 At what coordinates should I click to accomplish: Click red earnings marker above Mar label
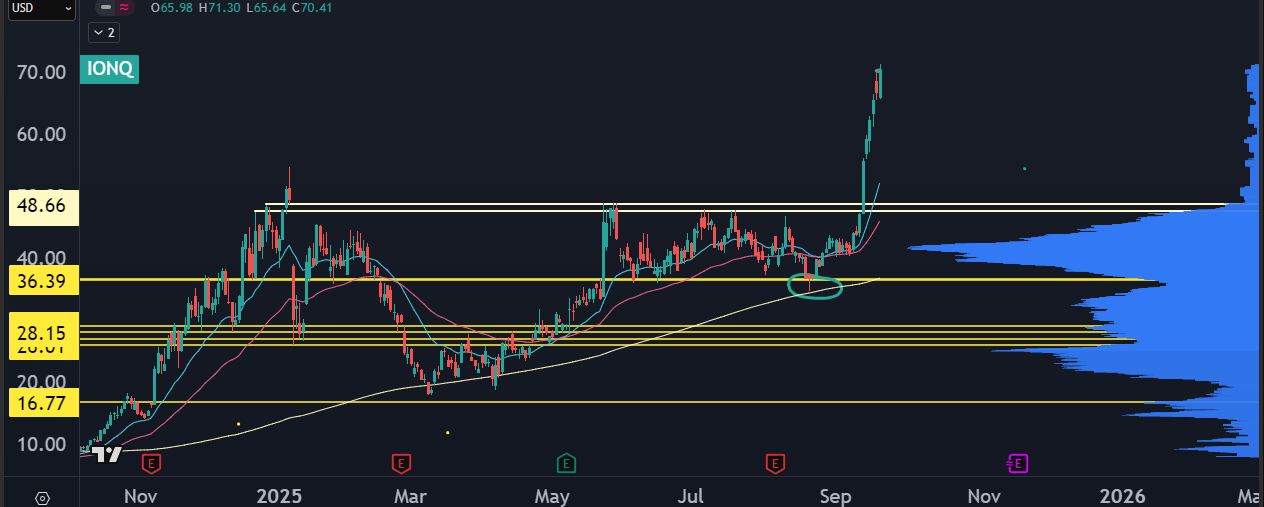[401, 463]
